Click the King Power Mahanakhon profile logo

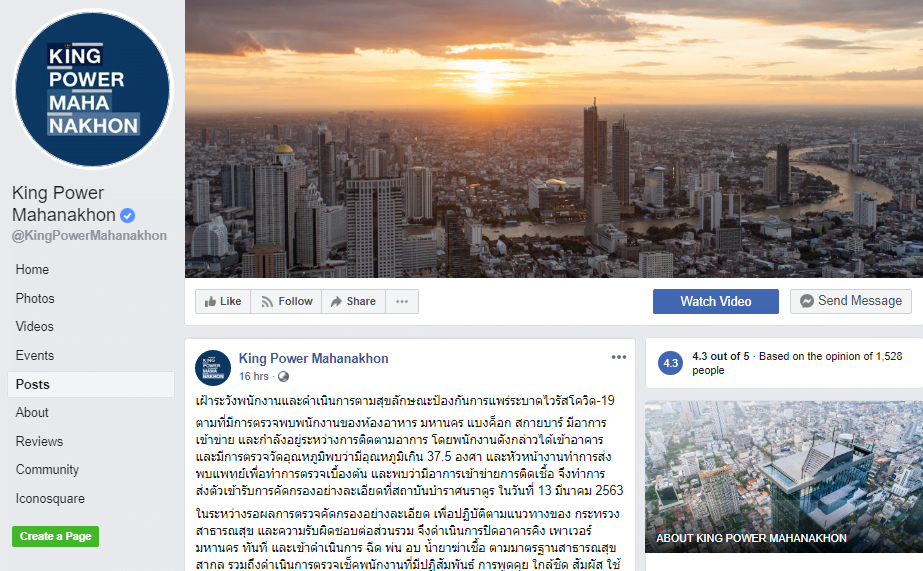coord(92,89)
